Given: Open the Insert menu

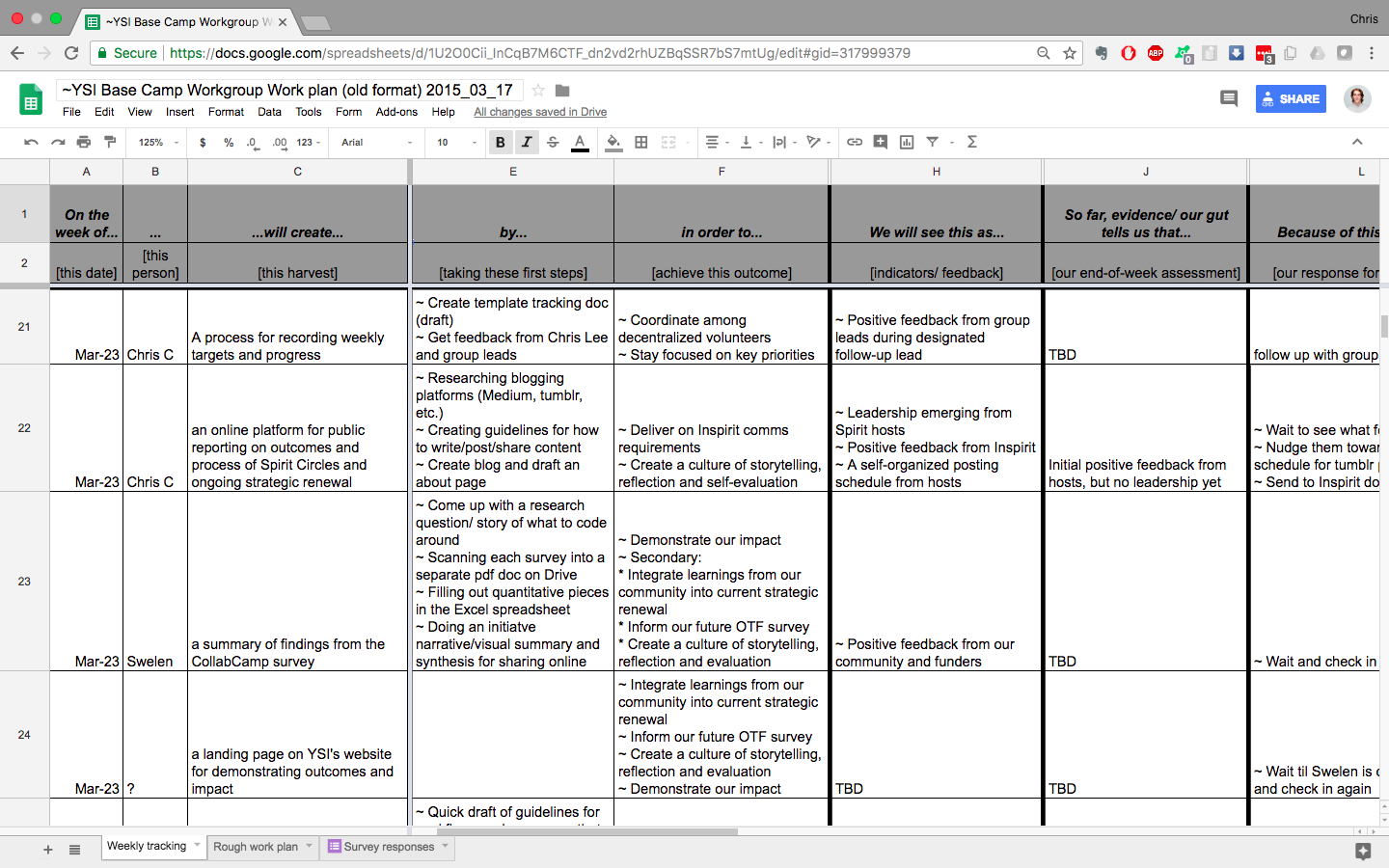Looking at the screenshot, I should point(179,112).
